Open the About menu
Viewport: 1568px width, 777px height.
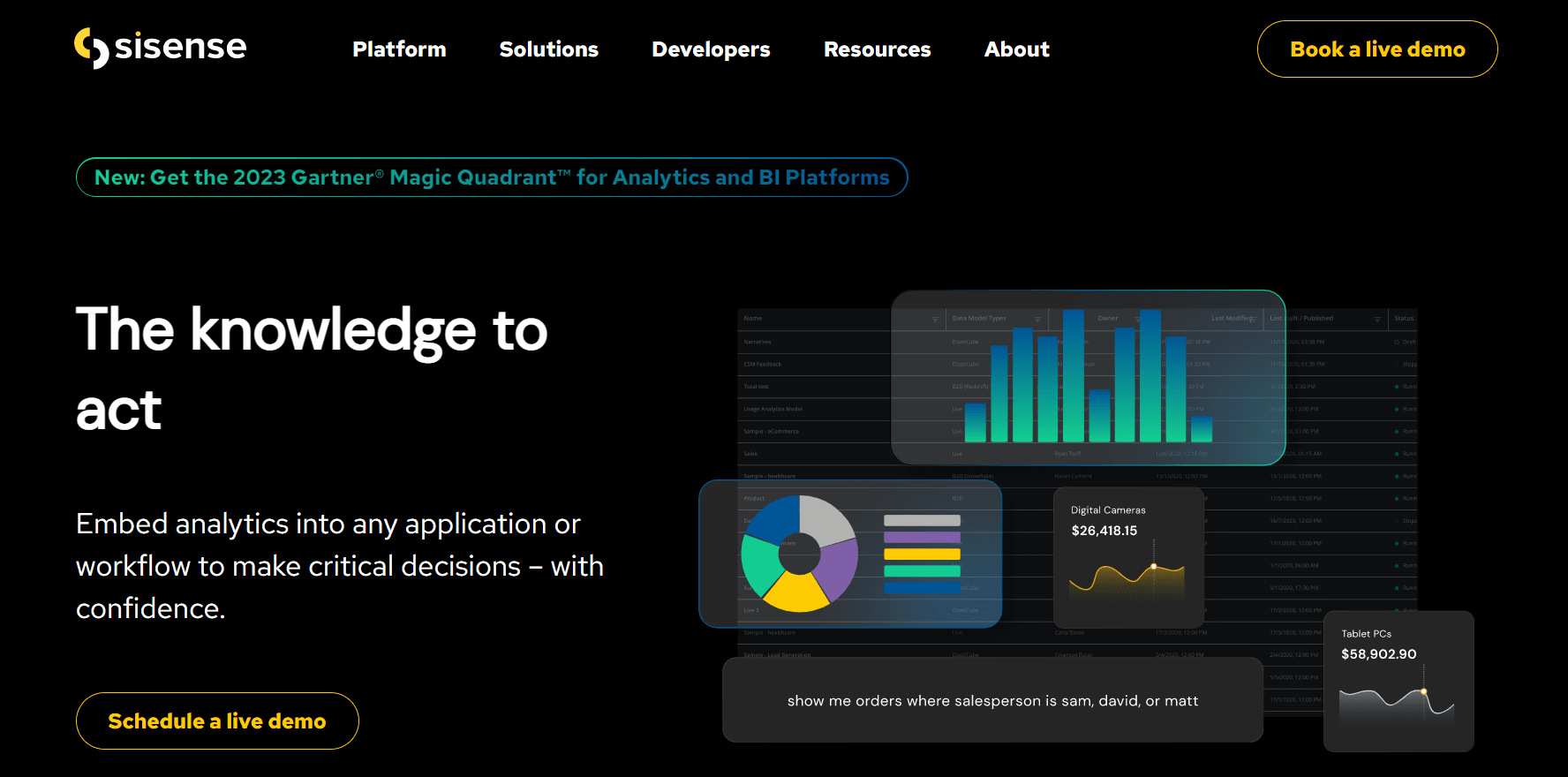click(x=1016, y=49)
